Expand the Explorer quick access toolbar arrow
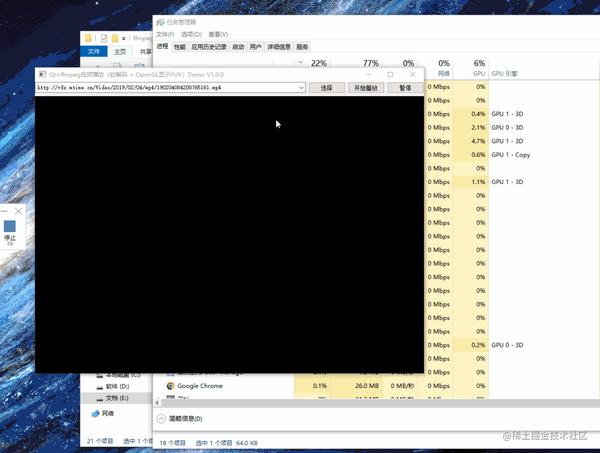 [124, 38]
